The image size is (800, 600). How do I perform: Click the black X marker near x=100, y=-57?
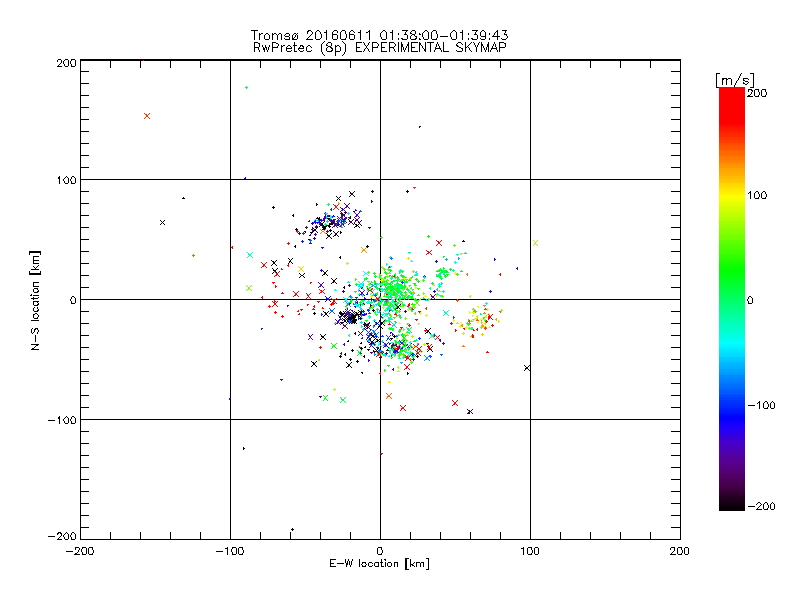pos(527,368)
